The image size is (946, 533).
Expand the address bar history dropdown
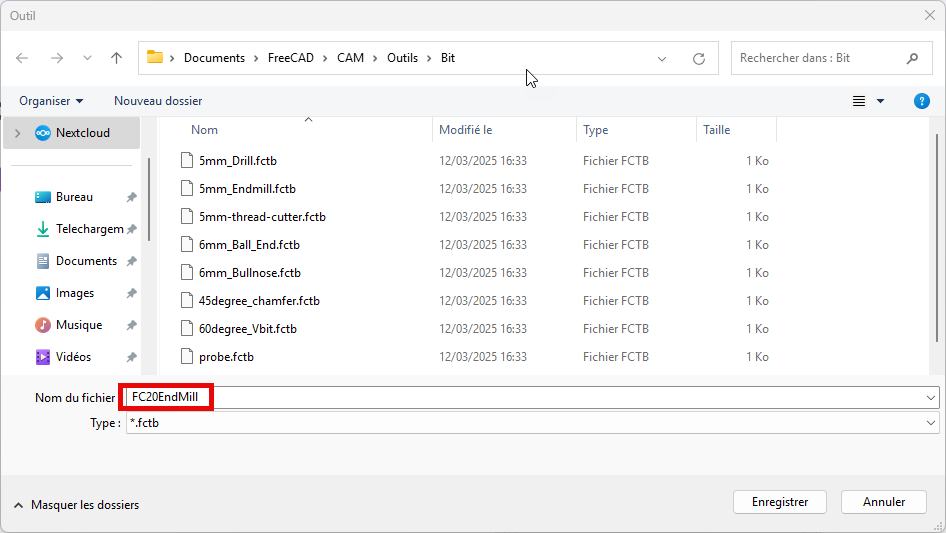(662, 59)
